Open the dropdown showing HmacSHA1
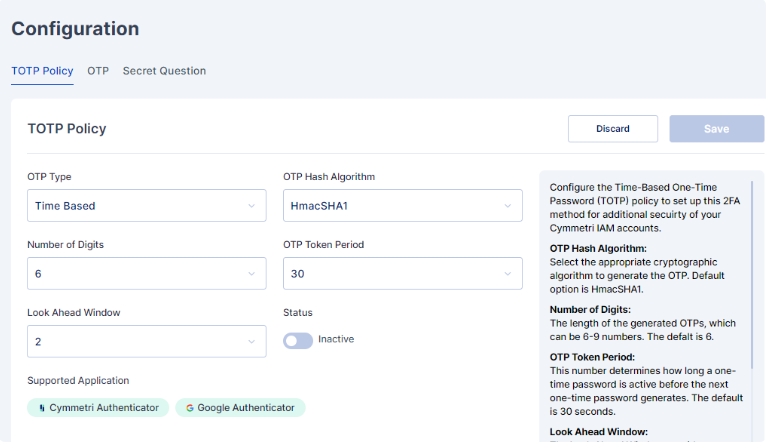 coord(395,206)
